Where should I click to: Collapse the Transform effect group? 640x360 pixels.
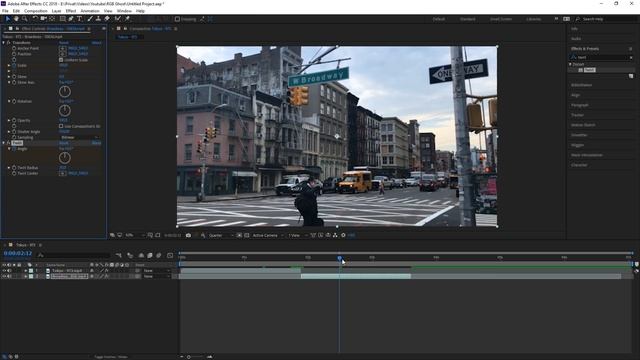4,42
